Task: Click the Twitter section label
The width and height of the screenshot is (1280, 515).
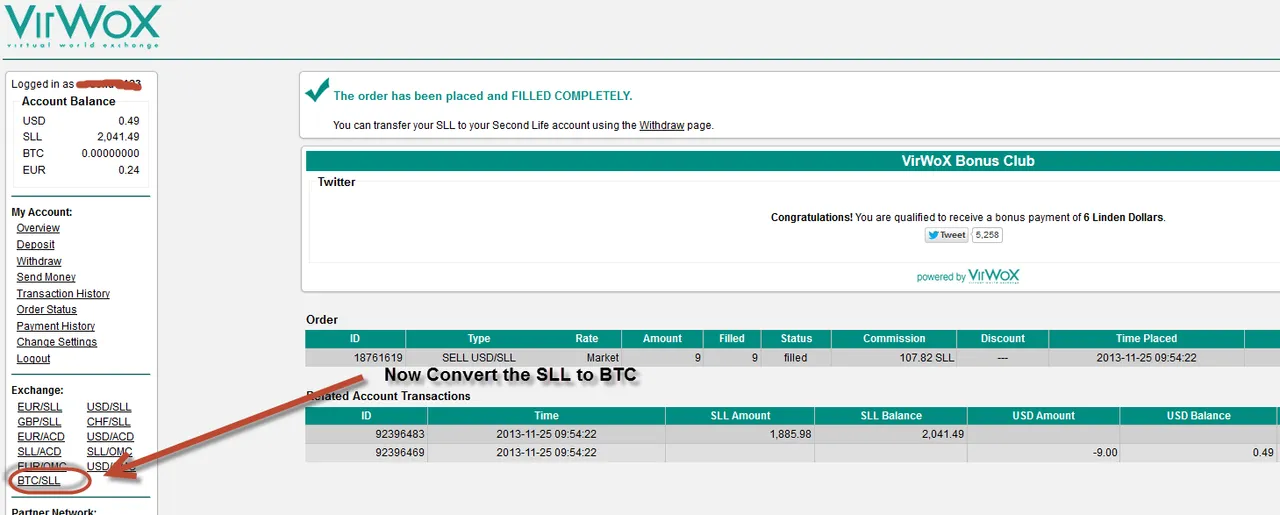Action: [336, 182]
